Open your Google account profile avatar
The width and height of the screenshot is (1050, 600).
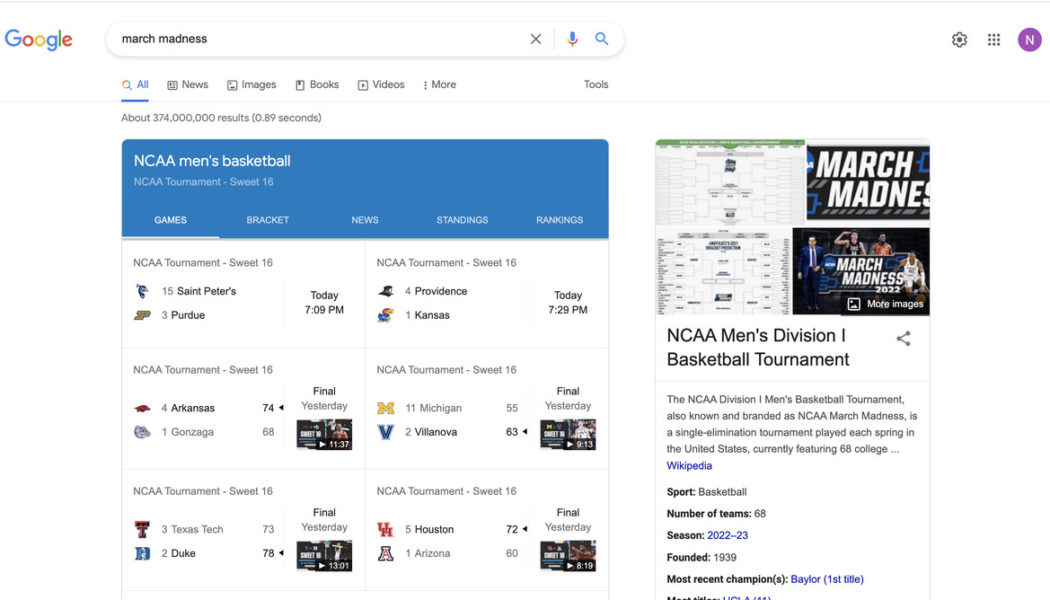click(1029, 39)
